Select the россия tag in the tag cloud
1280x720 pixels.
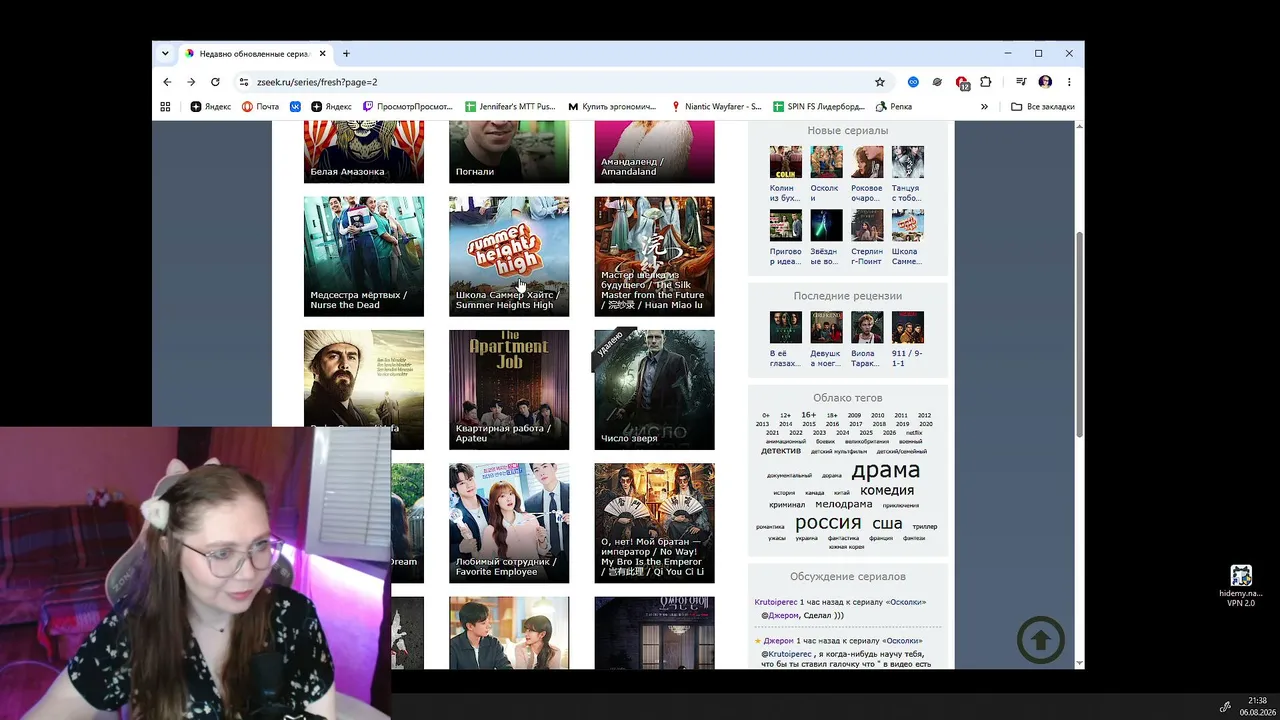pyautogui.click(x=828, y=523)
